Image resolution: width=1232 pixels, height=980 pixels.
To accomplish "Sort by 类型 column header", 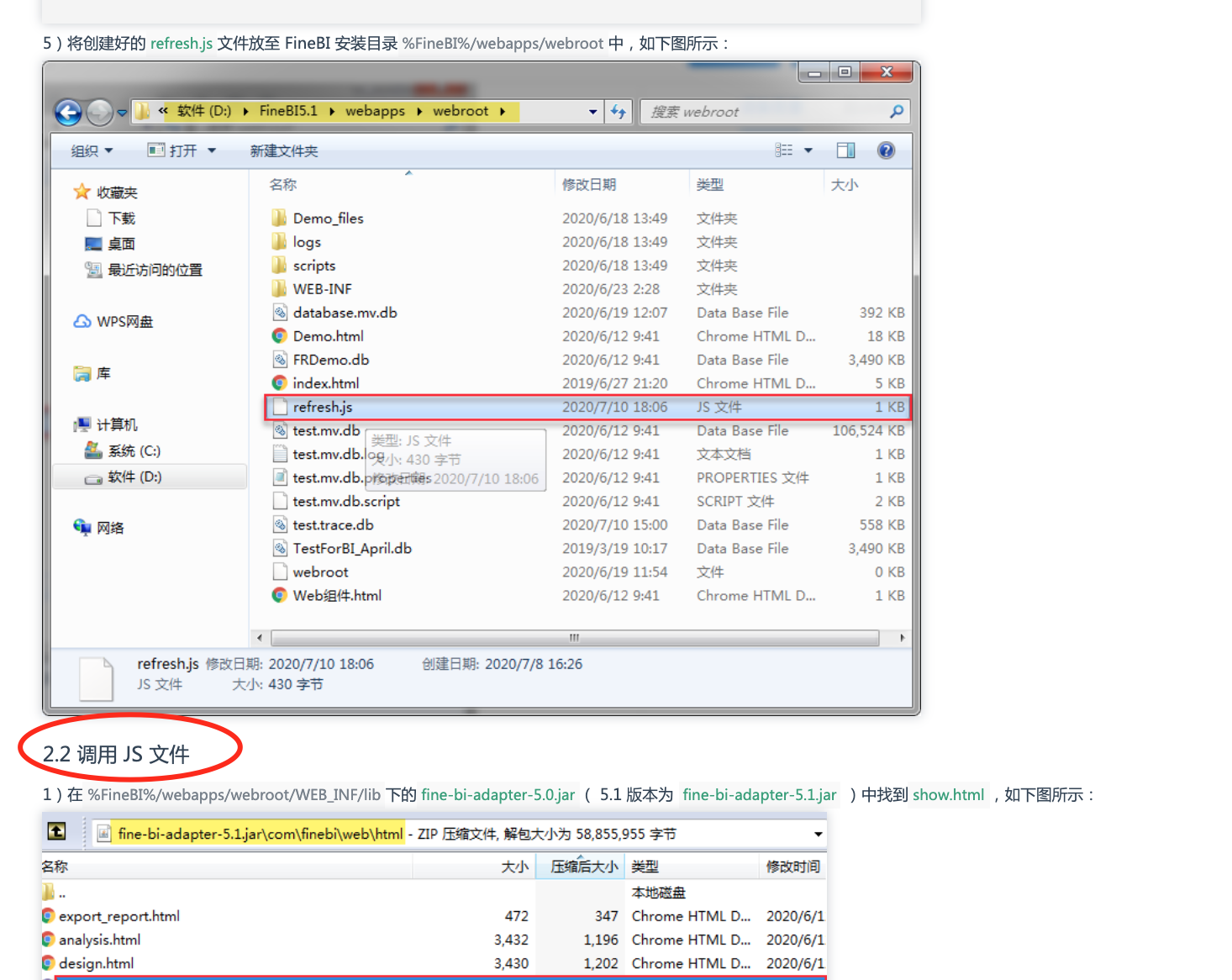I will 710,185.
